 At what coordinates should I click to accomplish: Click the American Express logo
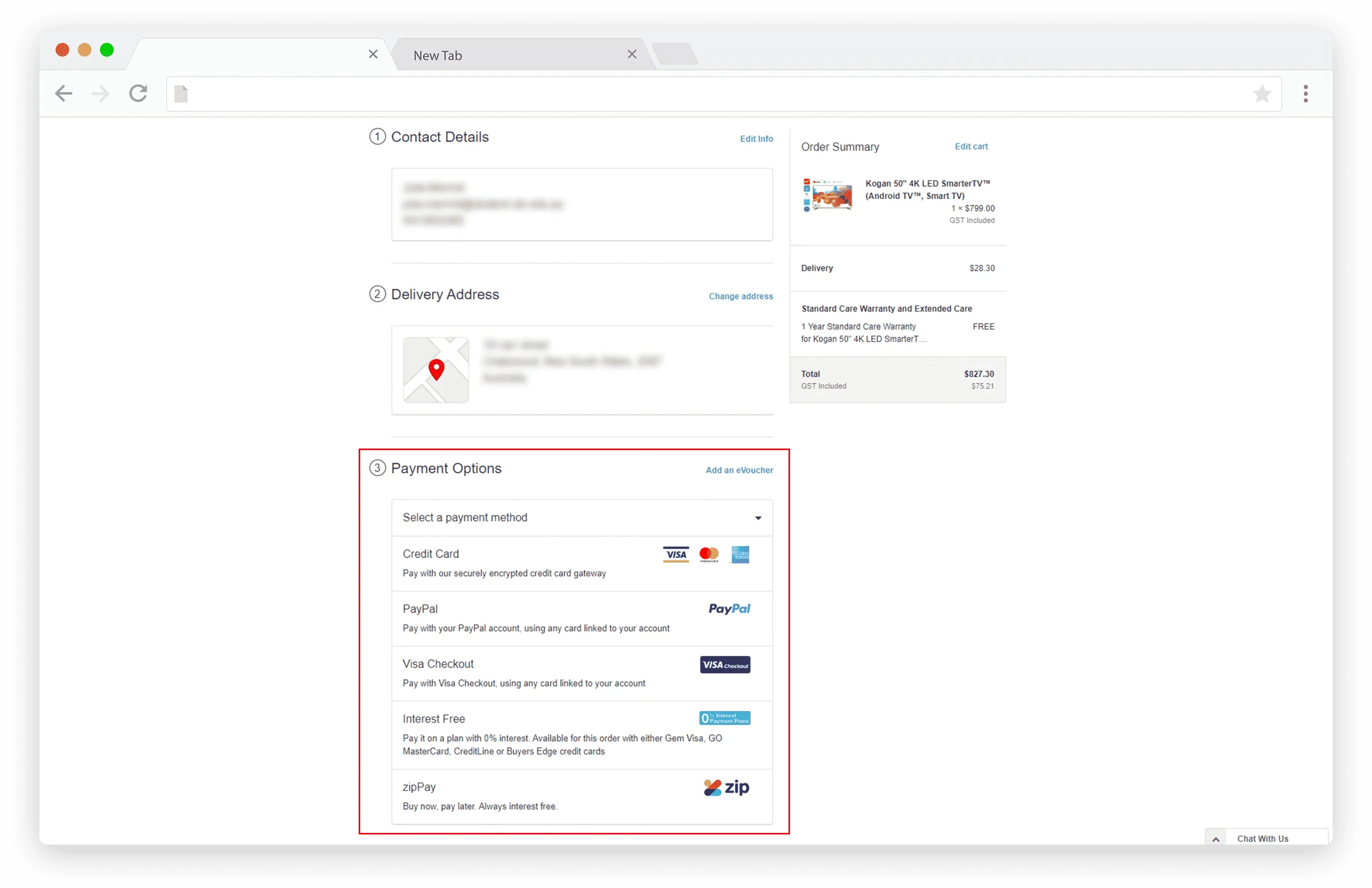740,554
